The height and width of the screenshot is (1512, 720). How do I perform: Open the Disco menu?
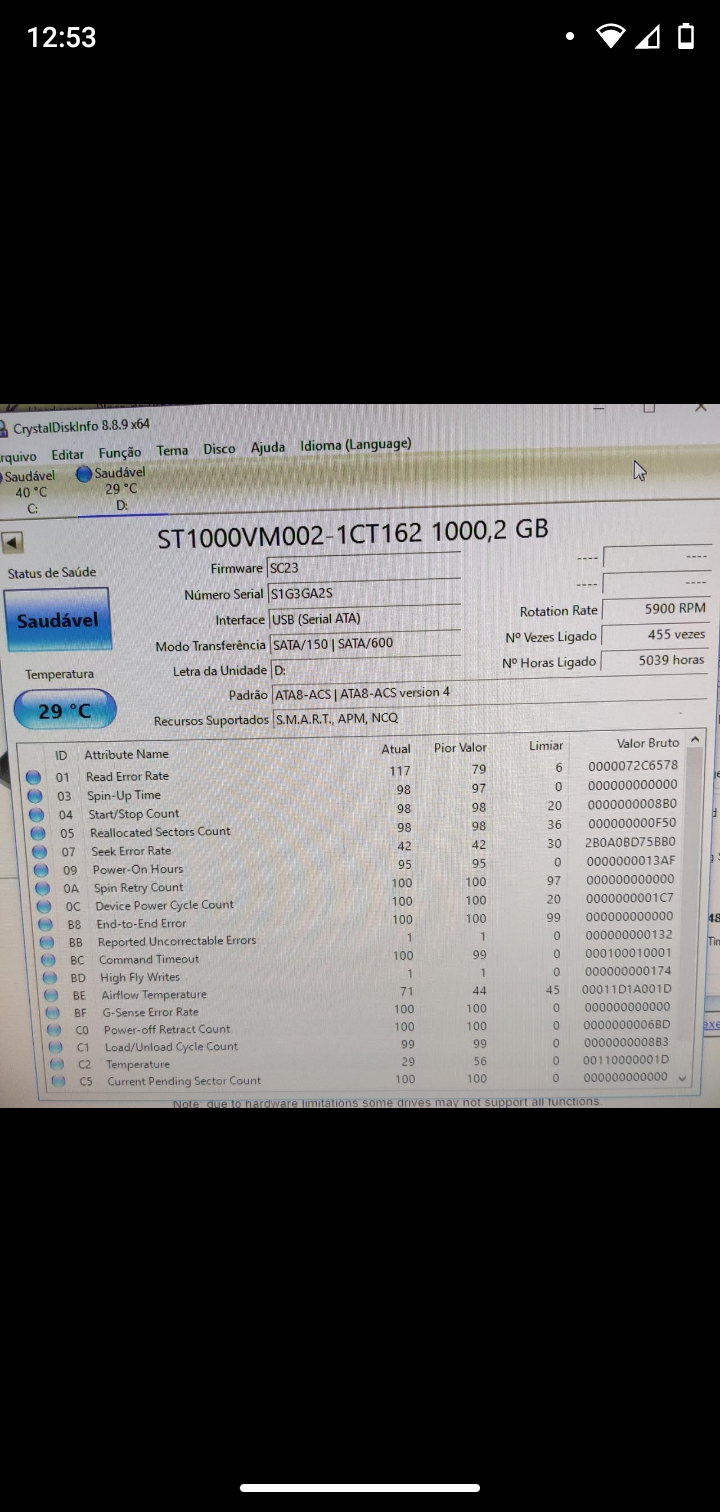click(x=219, y=449)
